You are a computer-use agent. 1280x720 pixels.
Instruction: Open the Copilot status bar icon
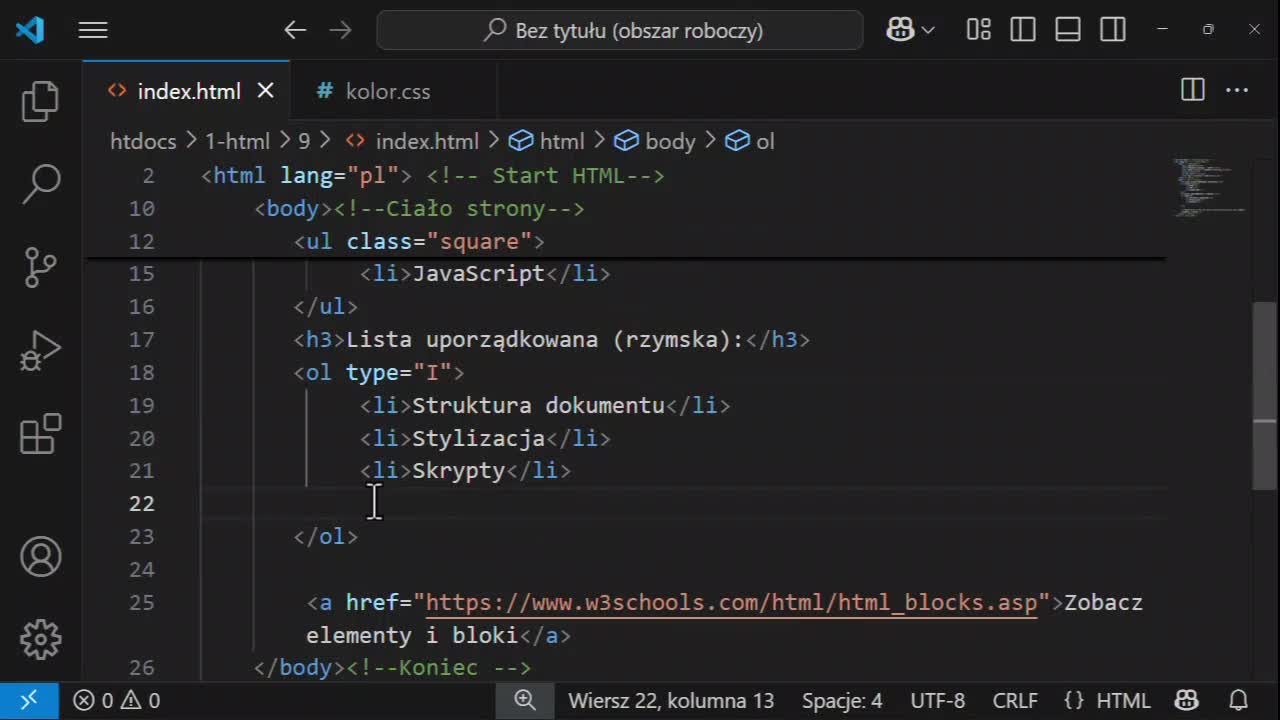[1187, 701]
